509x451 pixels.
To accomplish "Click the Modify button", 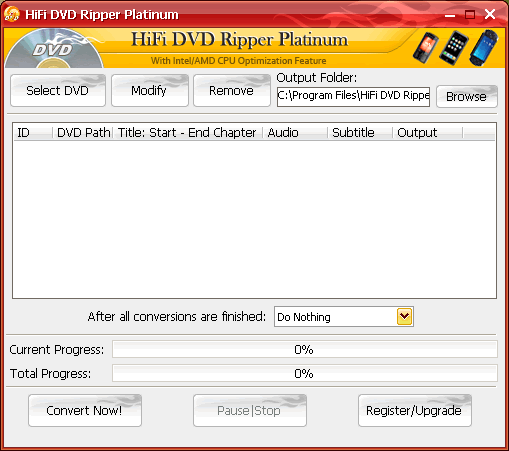I will [150, 91].
